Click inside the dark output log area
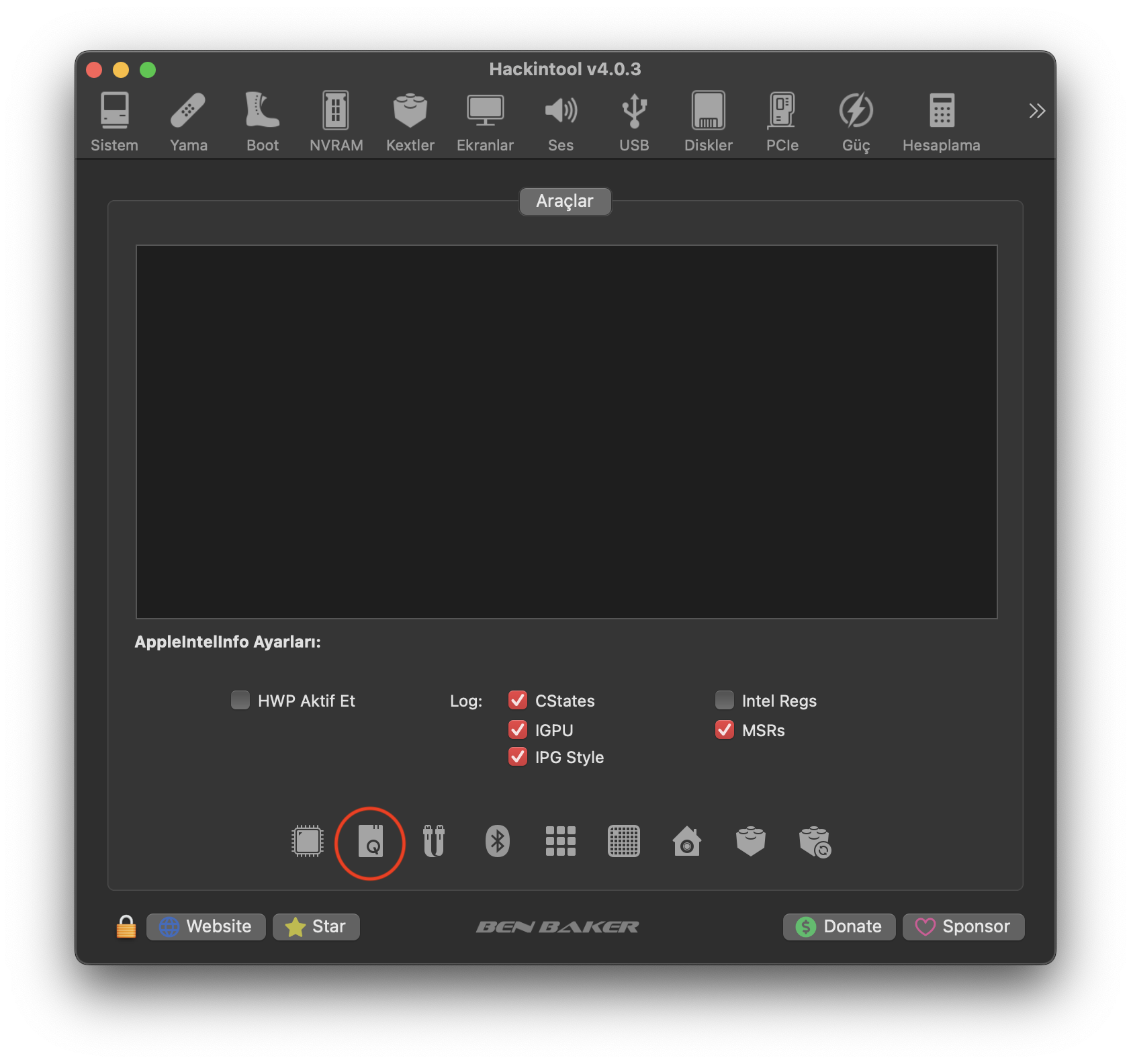Image resolution: width=1131 pixels, height=1064 pixels. pos(567,432)
